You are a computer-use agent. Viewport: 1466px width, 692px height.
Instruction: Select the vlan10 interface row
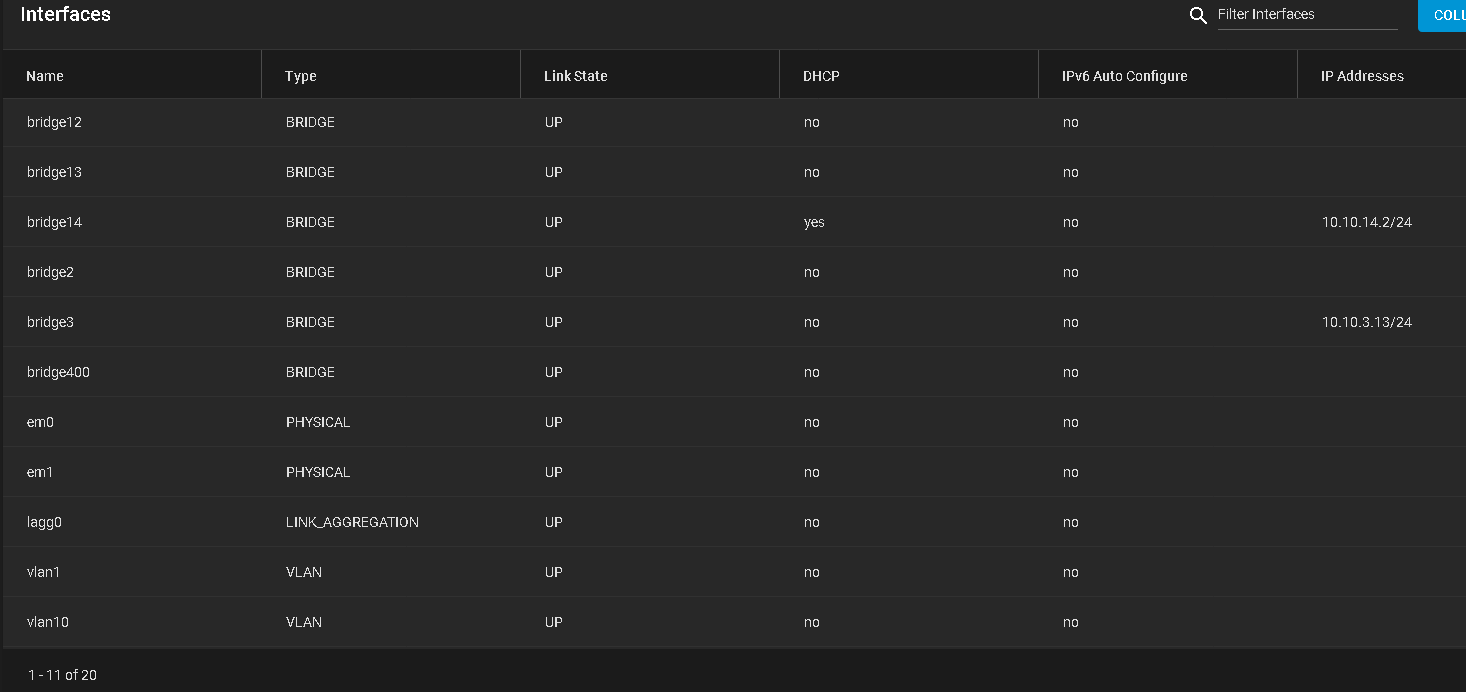pos(734,622)
